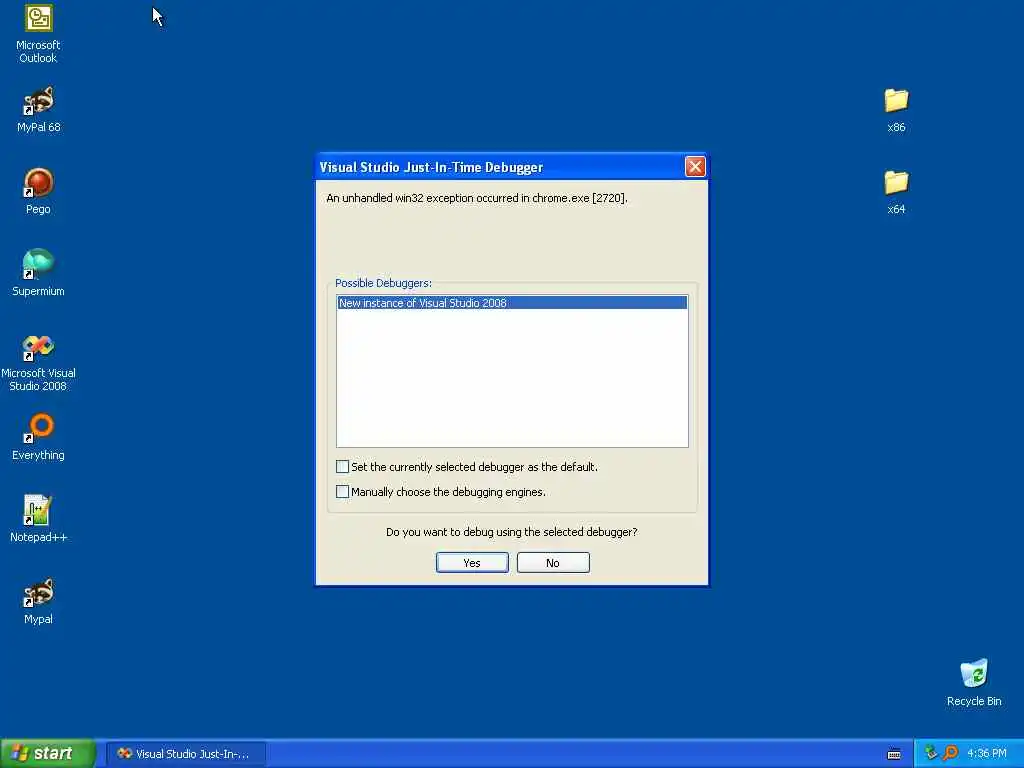The height and width of the screenshot is (768, 1024).
Task: Select the Notepad++ desktop shortcut
Action: [x=38, y=519]
